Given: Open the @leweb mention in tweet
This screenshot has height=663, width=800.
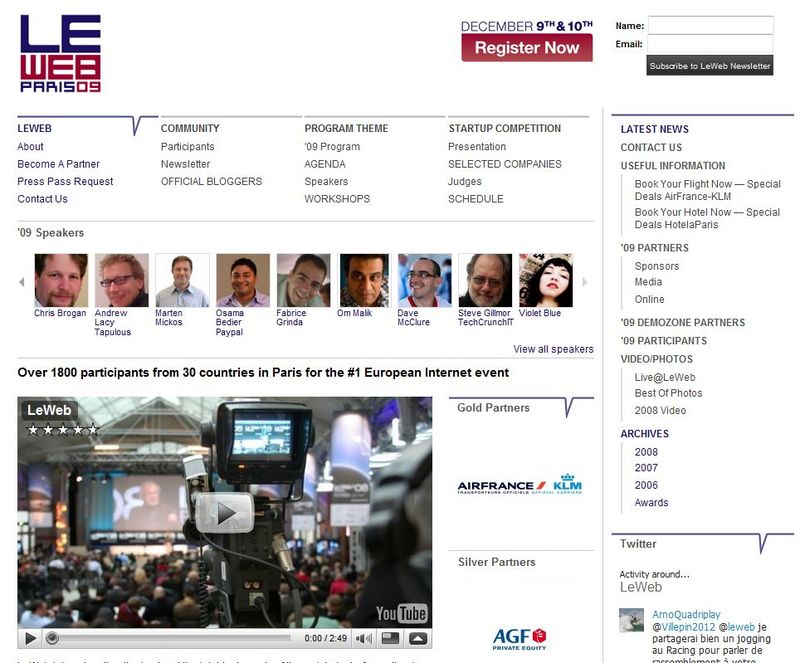Looking at the screenshot, I should point(737,627).
